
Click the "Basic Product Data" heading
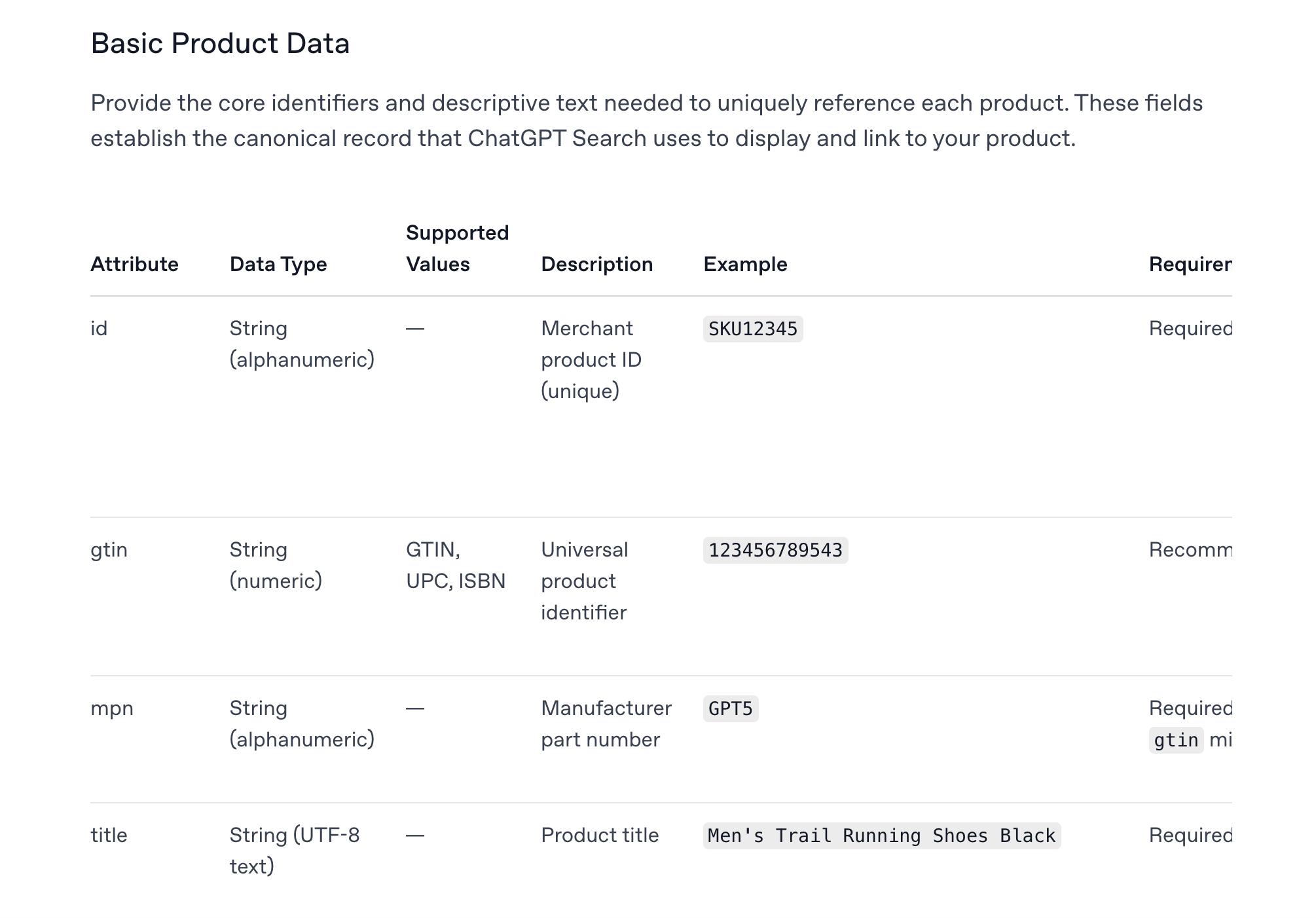pos(220,44)
